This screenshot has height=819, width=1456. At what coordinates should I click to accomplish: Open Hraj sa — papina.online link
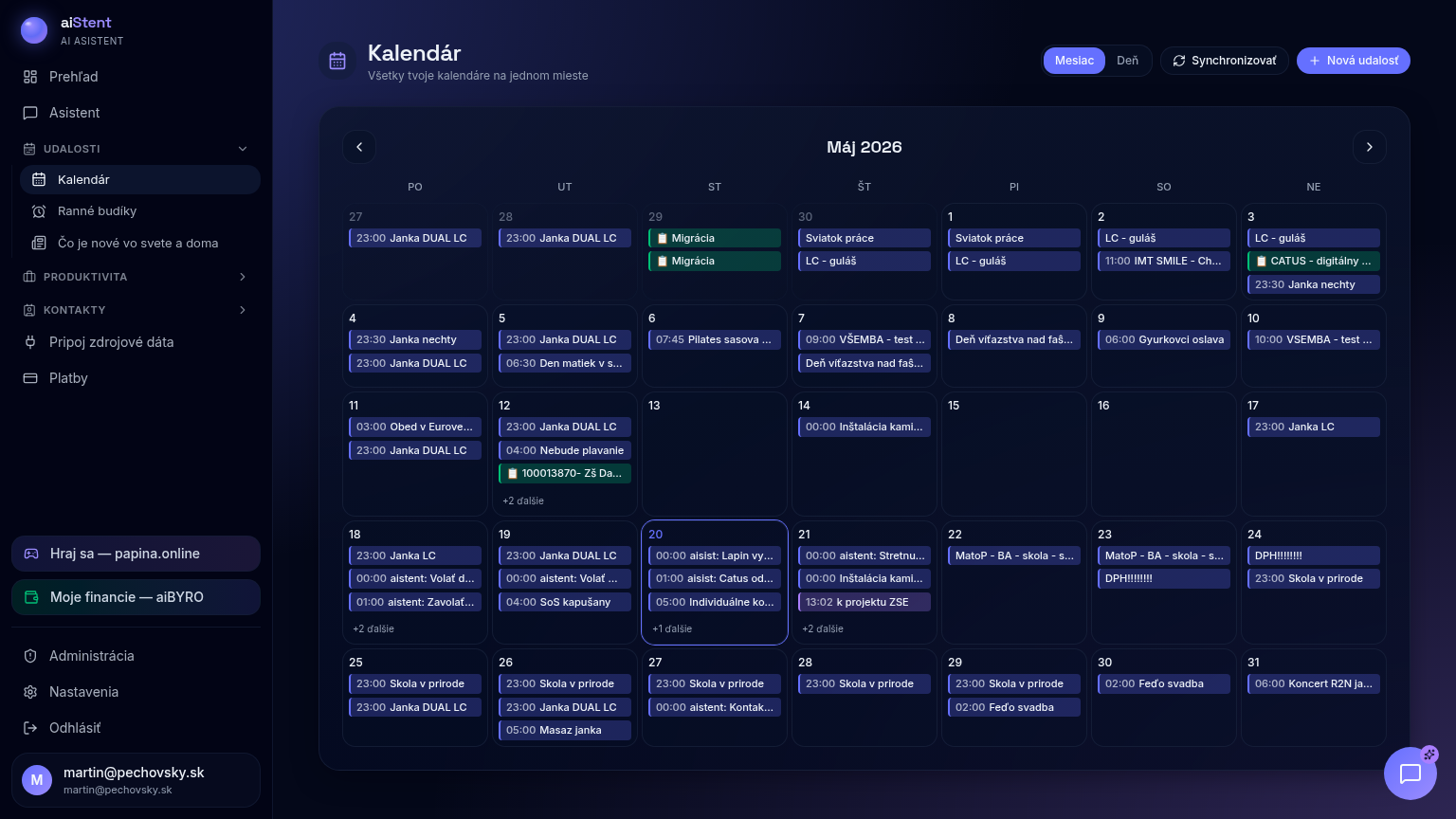point(136,554)
